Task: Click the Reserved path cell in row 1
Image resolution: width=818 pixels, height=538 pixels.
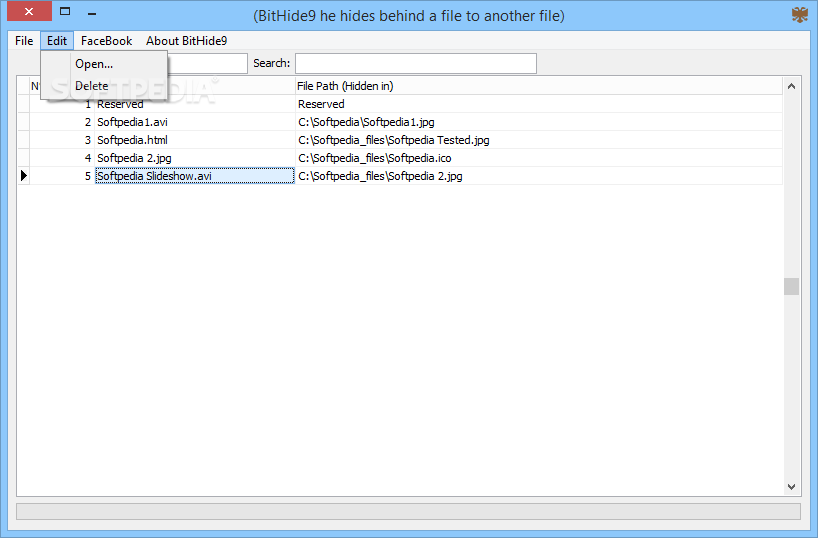Action: [538, 104]
